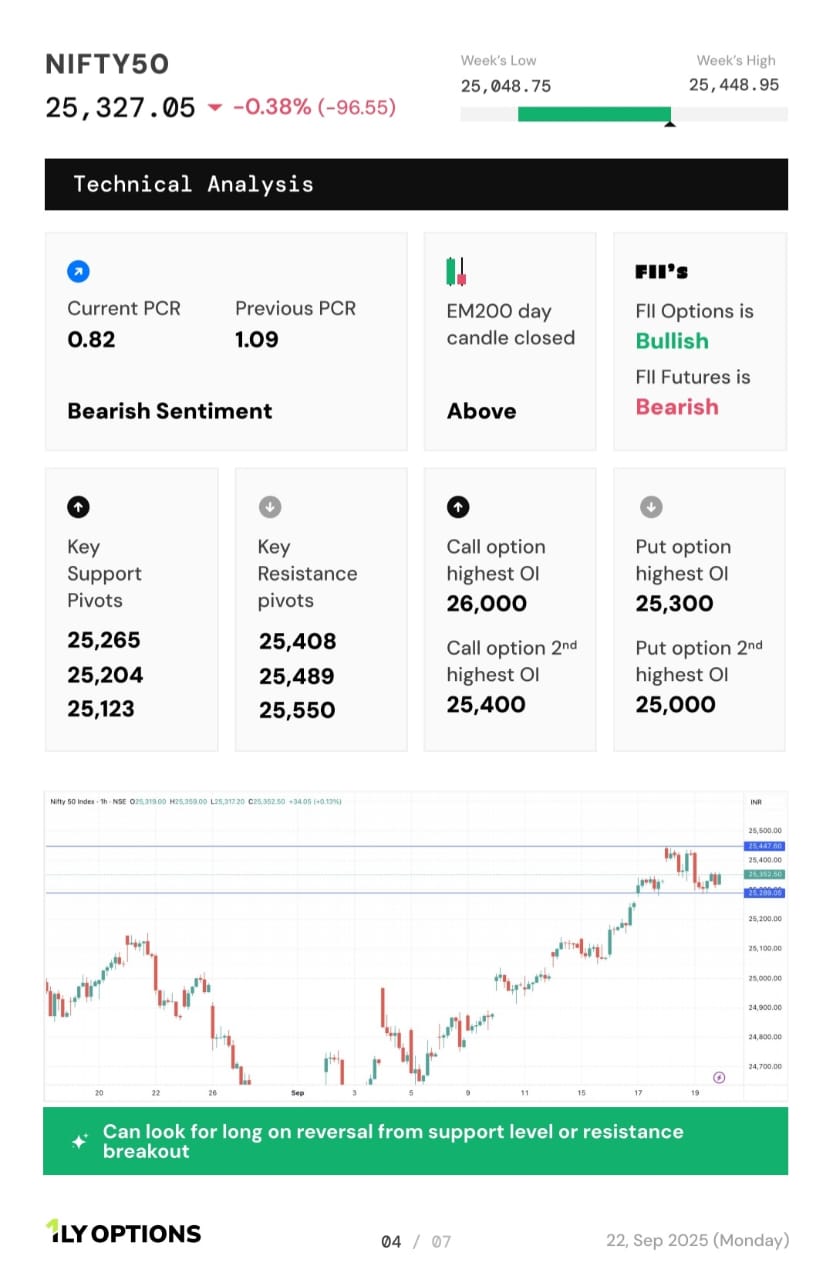Click the up-arrow icon above Key Support Pivots
Screen dimensions: 833x1280
click(78, 508)
